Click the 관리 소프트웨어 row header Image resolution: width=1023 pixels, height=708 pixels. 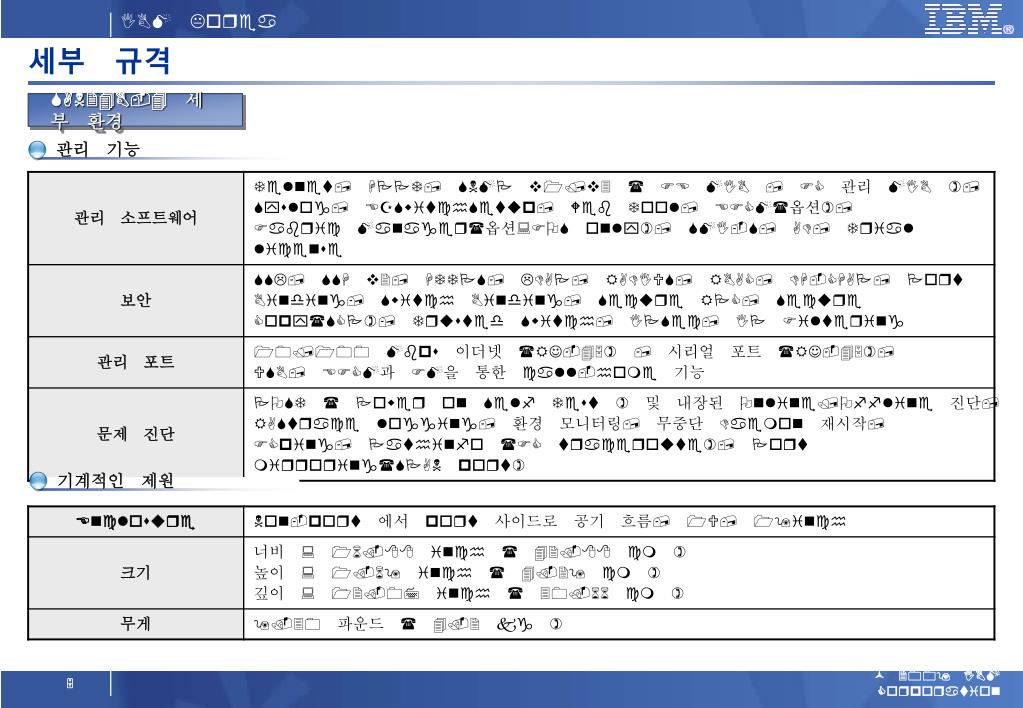[x=136, y=218]
